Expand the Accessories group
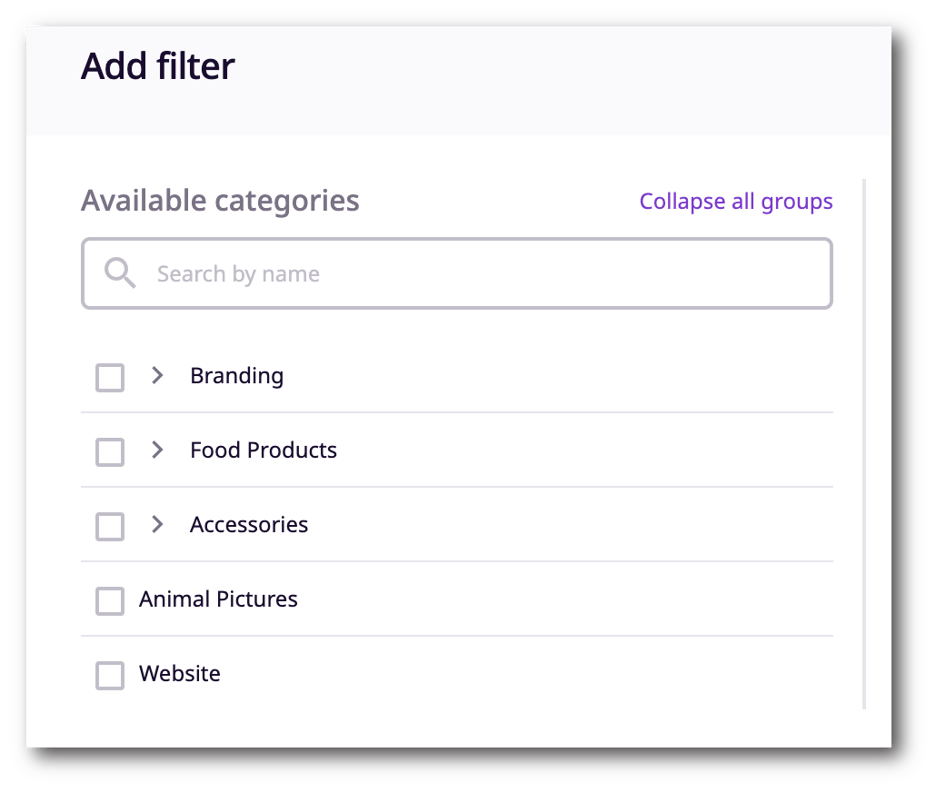 coord(157,524)
